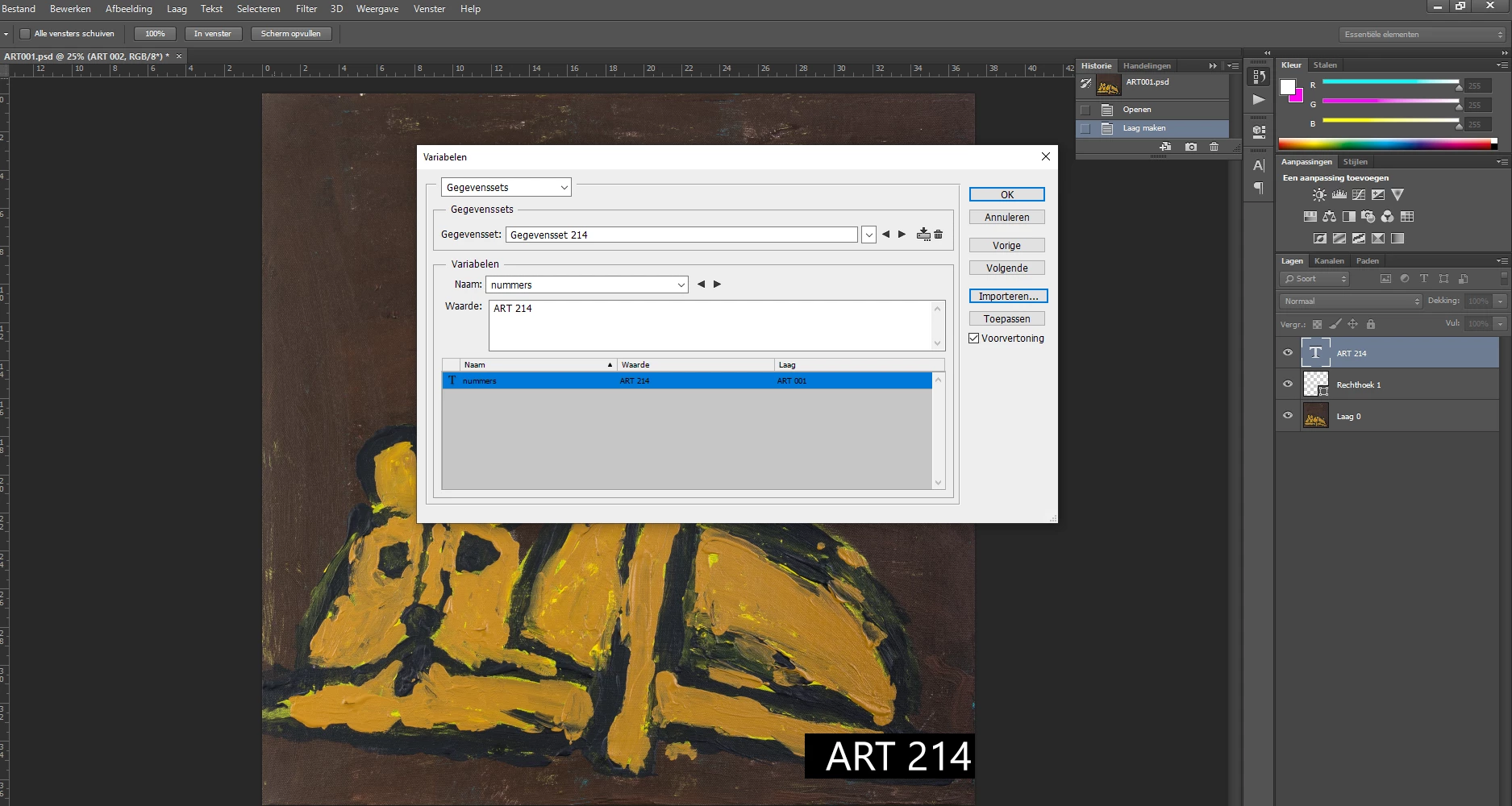Open the collapsed Actions play panel

coord(1259,100)
